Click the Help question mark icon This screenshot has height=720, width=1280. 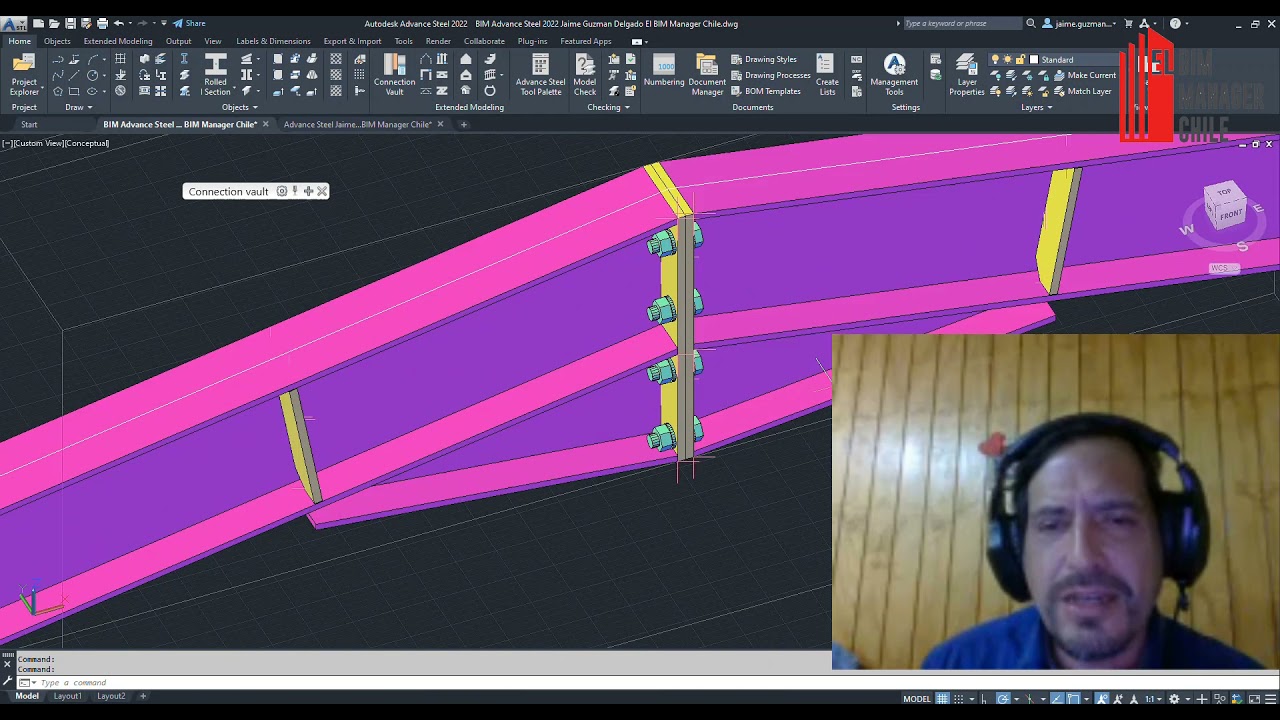point(1175,23)
